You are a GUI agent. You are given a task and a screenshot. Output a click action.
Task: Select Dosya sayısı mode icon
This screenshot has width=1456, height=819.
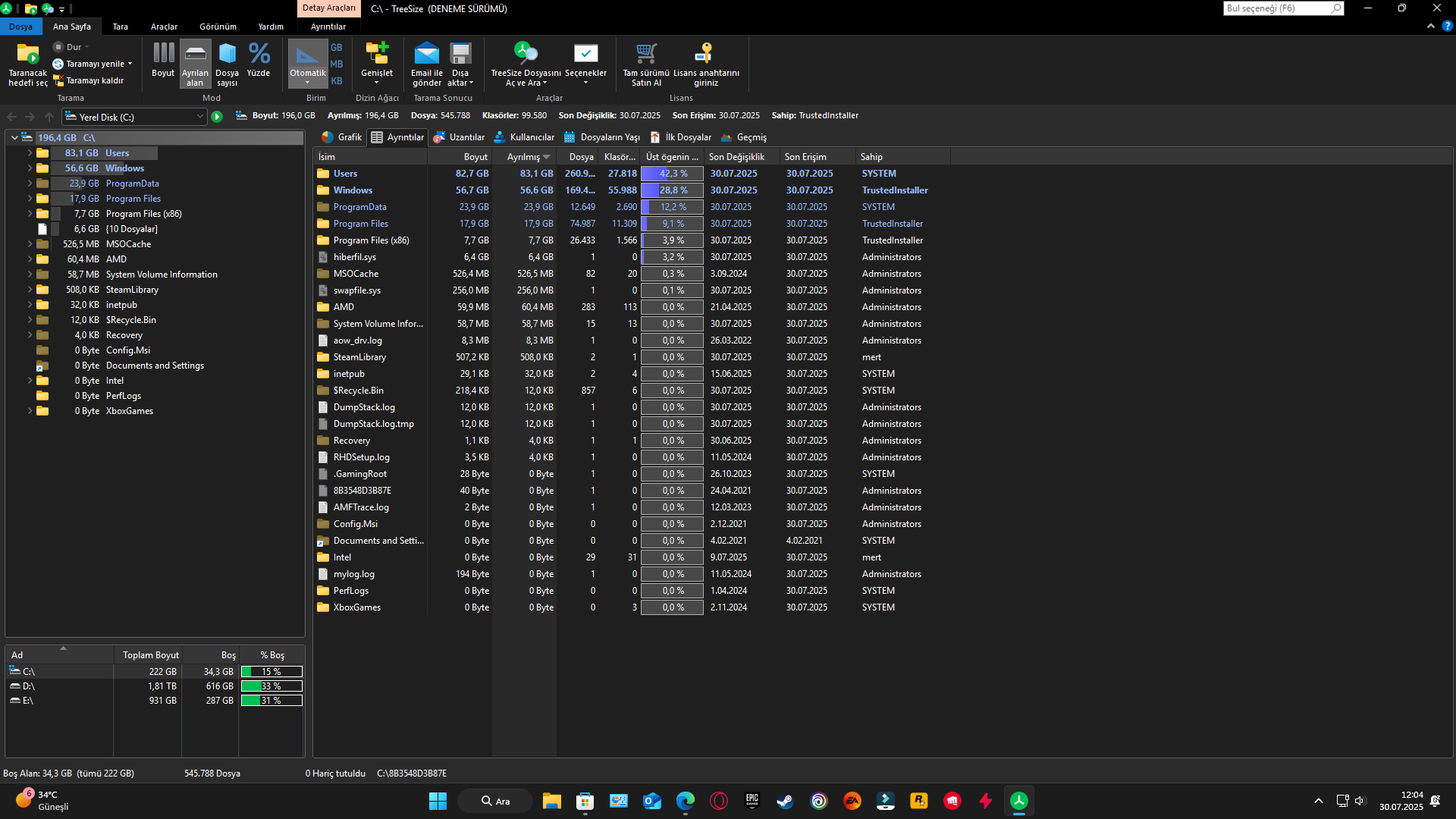(227, 54)
